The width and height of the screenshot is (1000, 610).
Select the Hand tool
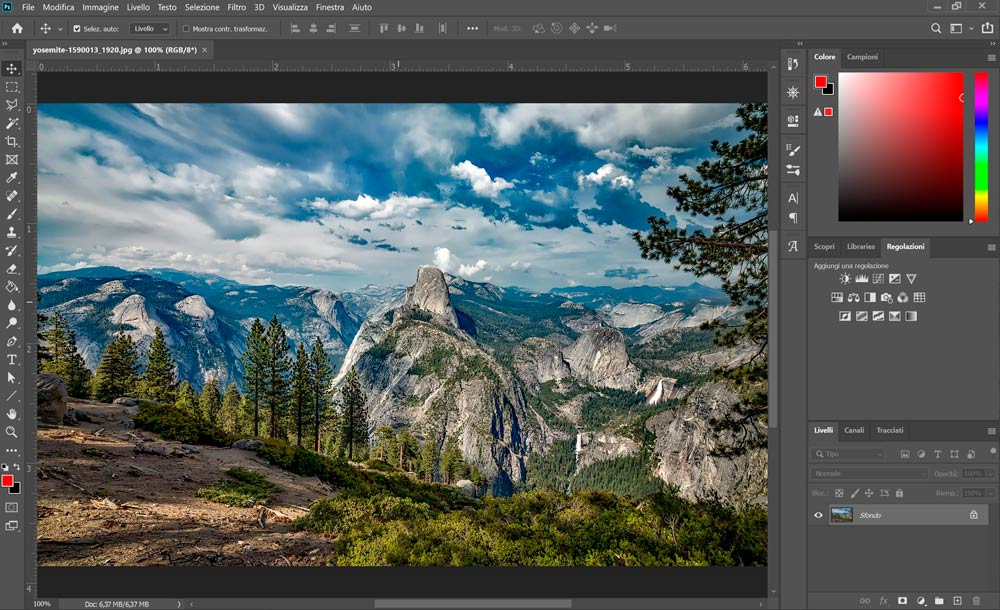(x=12, y=414)
